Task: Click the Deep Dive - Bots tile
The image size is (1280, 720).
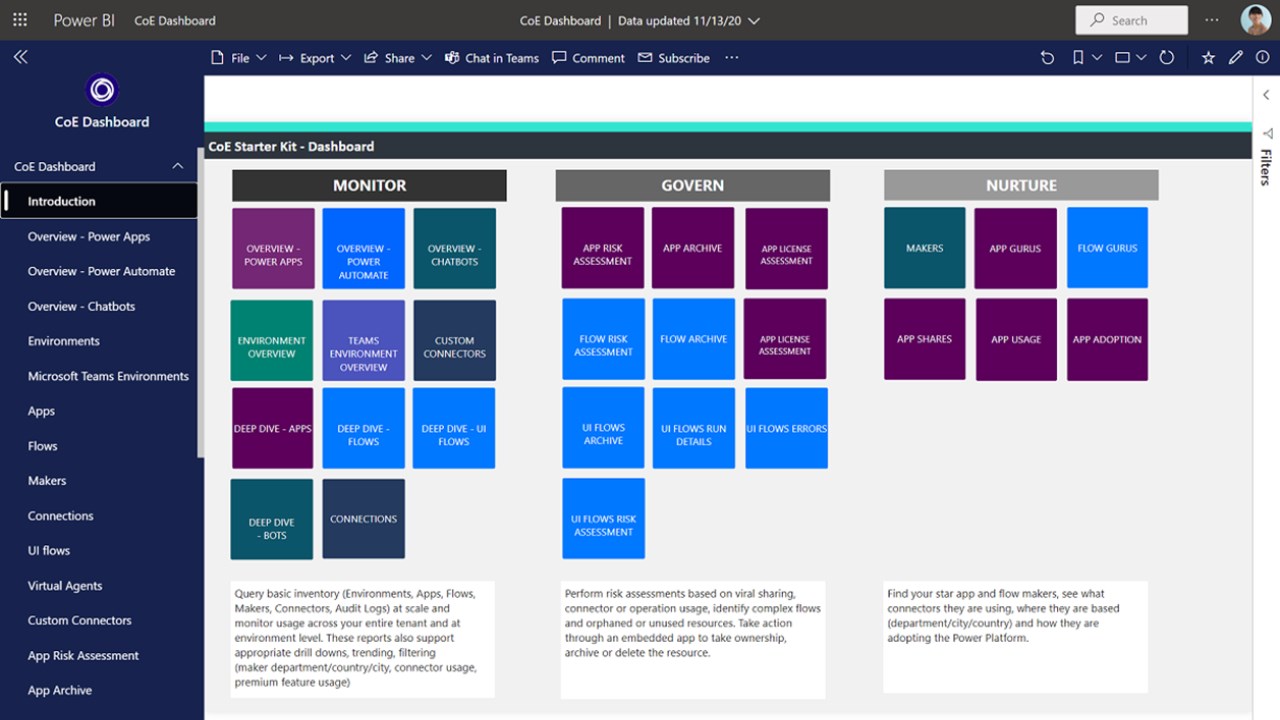Action: pyautogui.click(x=271, y=519)
